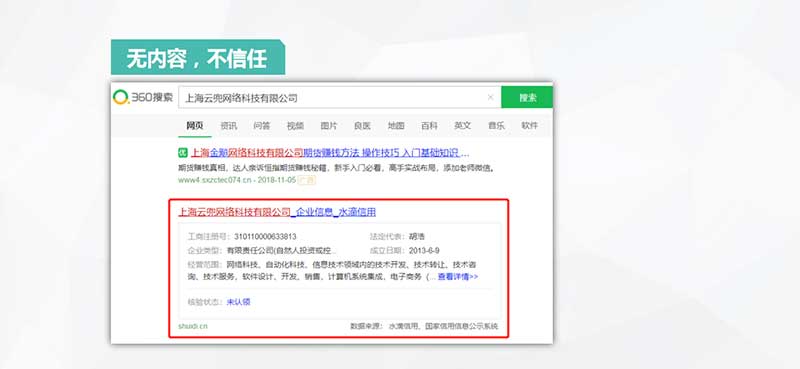
Task: Click the 经营范围 business scope label
Action: 205,264
